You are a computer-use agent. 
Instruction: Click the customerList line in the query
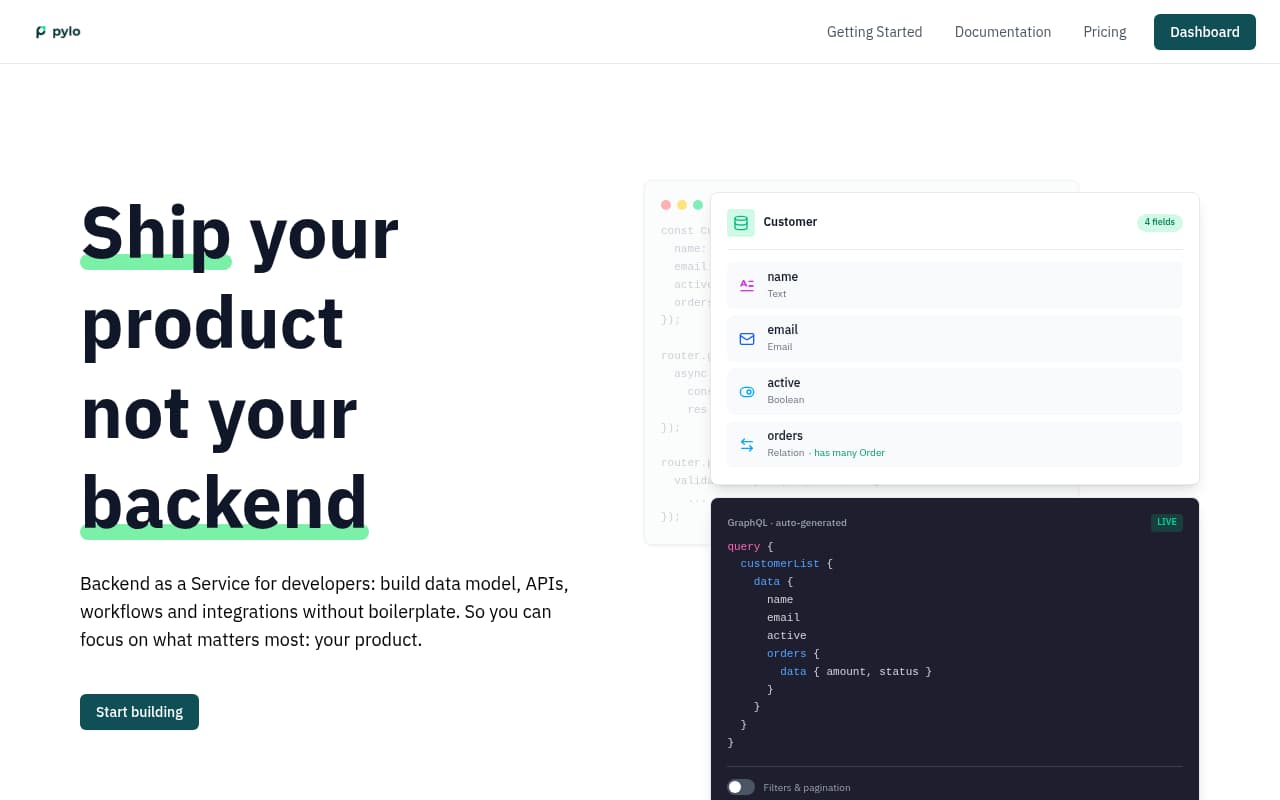[x=787, y=564]
